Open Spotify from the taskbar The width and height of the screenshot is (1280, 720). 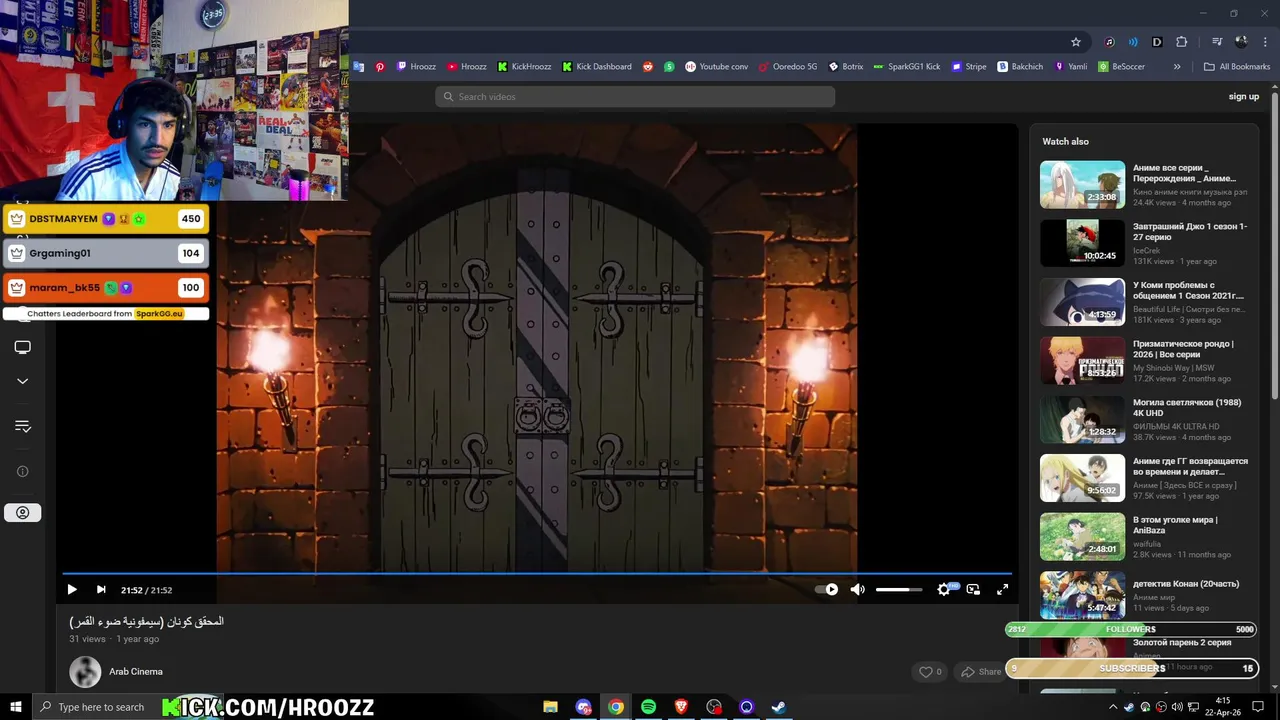648,707
